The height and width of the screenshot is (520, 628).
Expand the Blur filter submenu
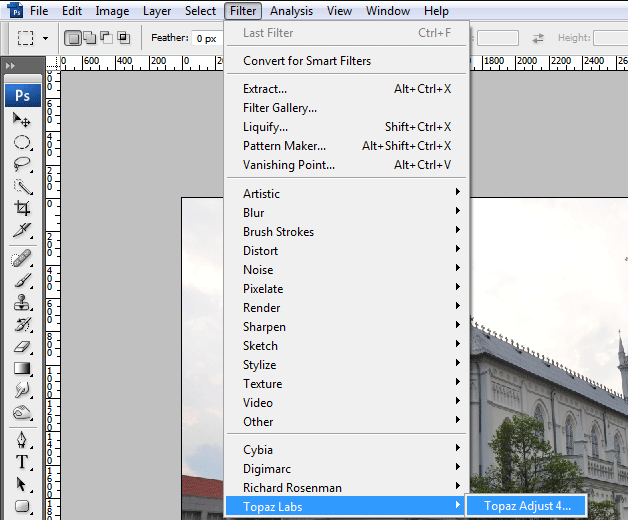tap(346, 213)
